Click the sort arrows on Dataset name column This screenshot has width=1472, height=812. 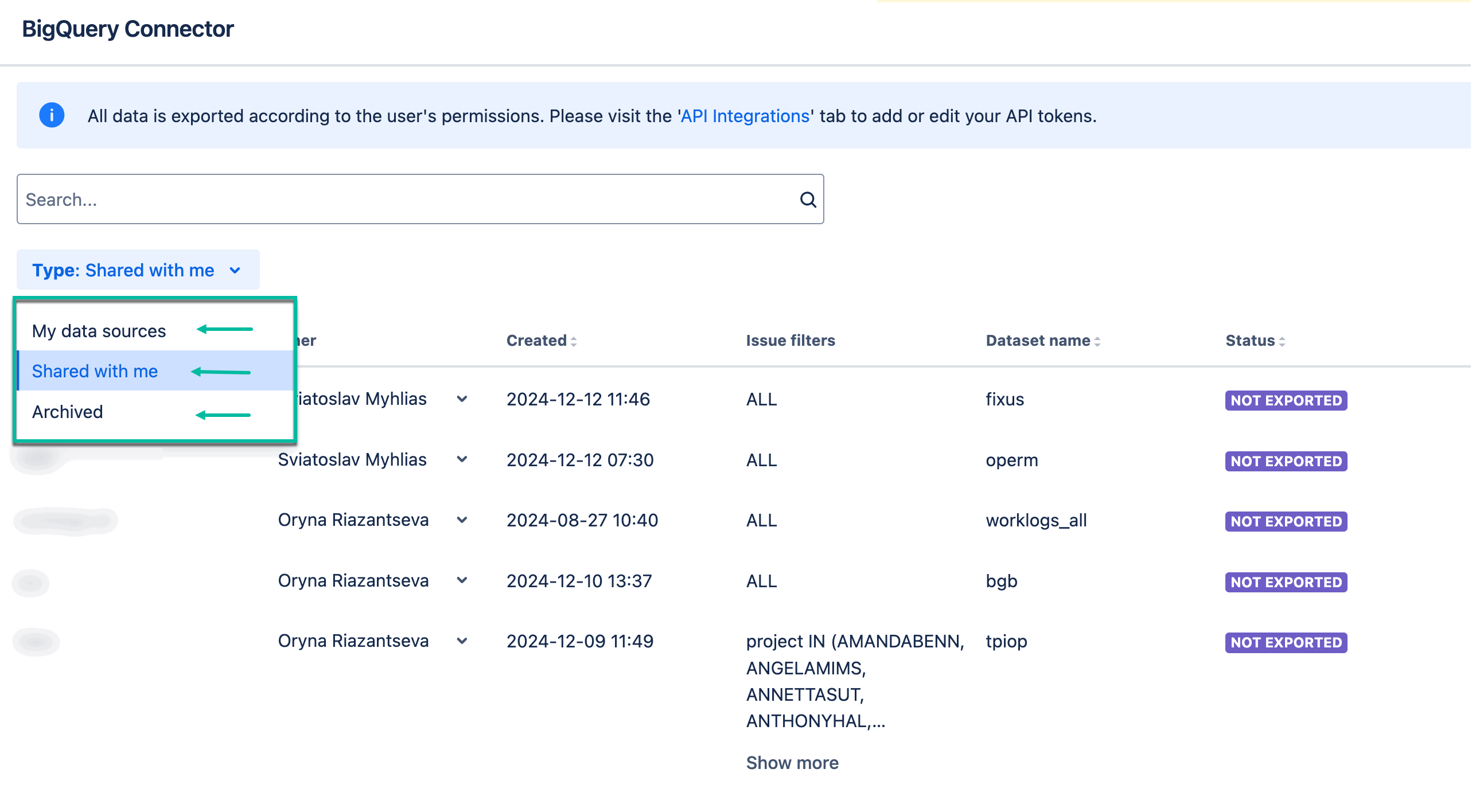point(1098,340)
